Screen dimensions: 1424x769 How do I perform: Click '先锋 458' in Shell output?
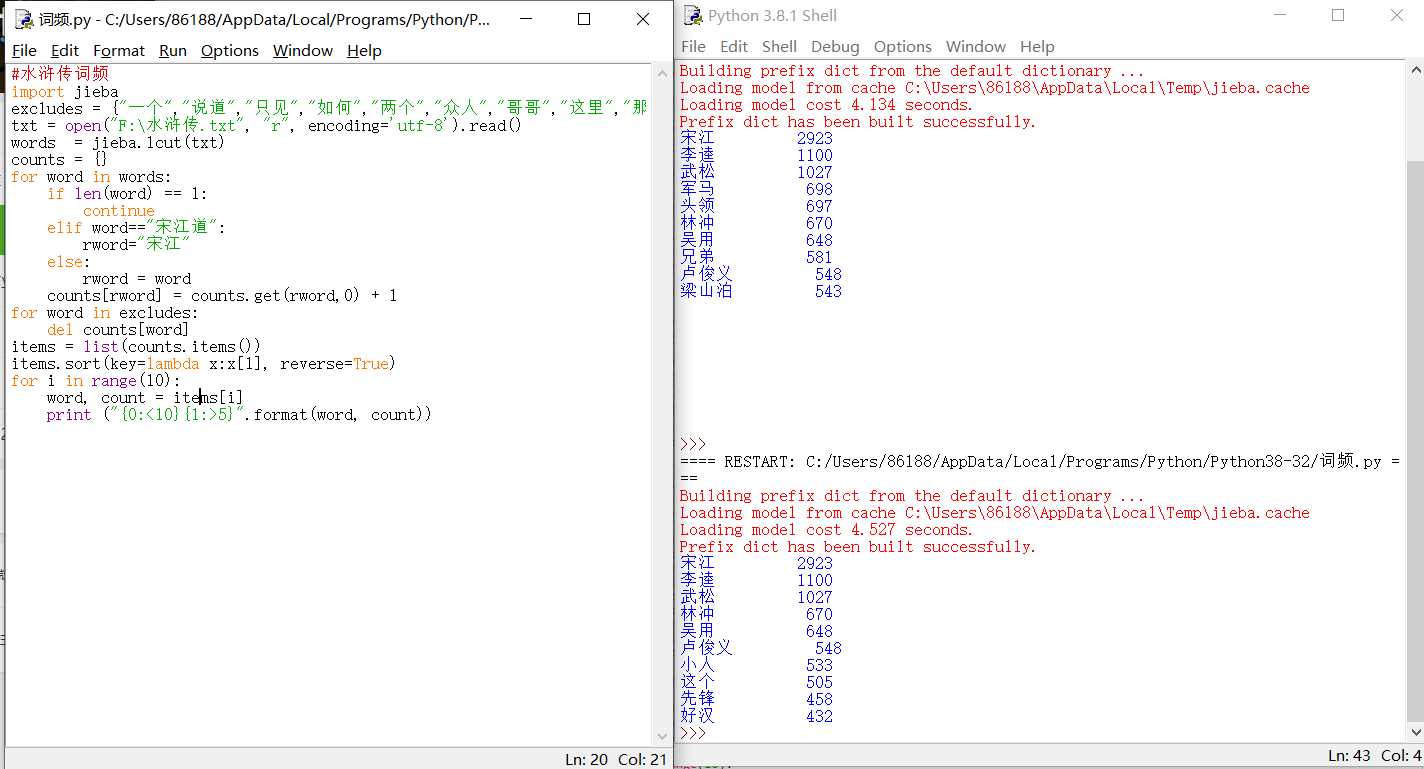tap(756, 699)
